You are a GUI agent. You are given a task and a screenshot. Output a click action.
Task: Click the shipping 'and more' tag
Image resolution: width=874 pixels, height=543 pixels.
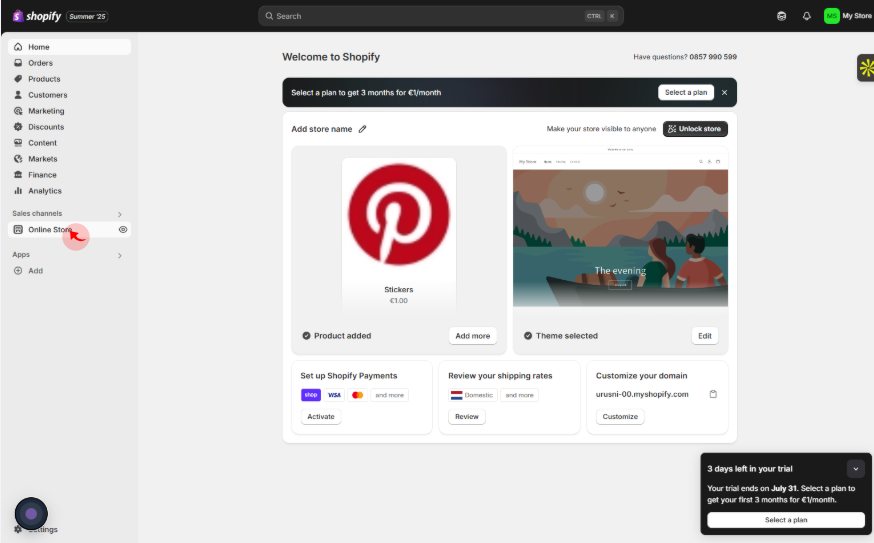[x=519, y=395]
